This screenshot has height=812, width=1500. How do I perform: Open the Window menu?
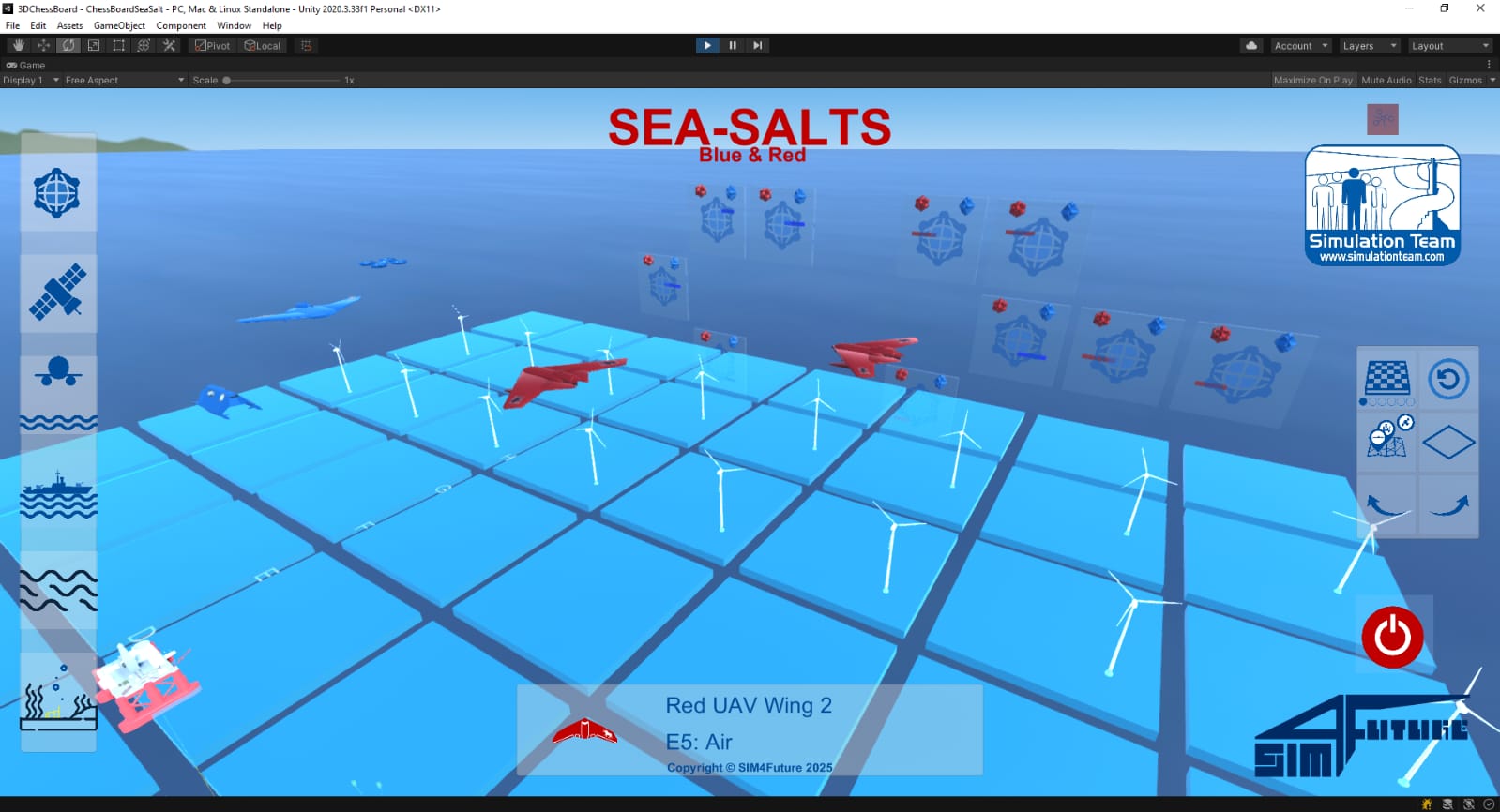click(234, 25)
